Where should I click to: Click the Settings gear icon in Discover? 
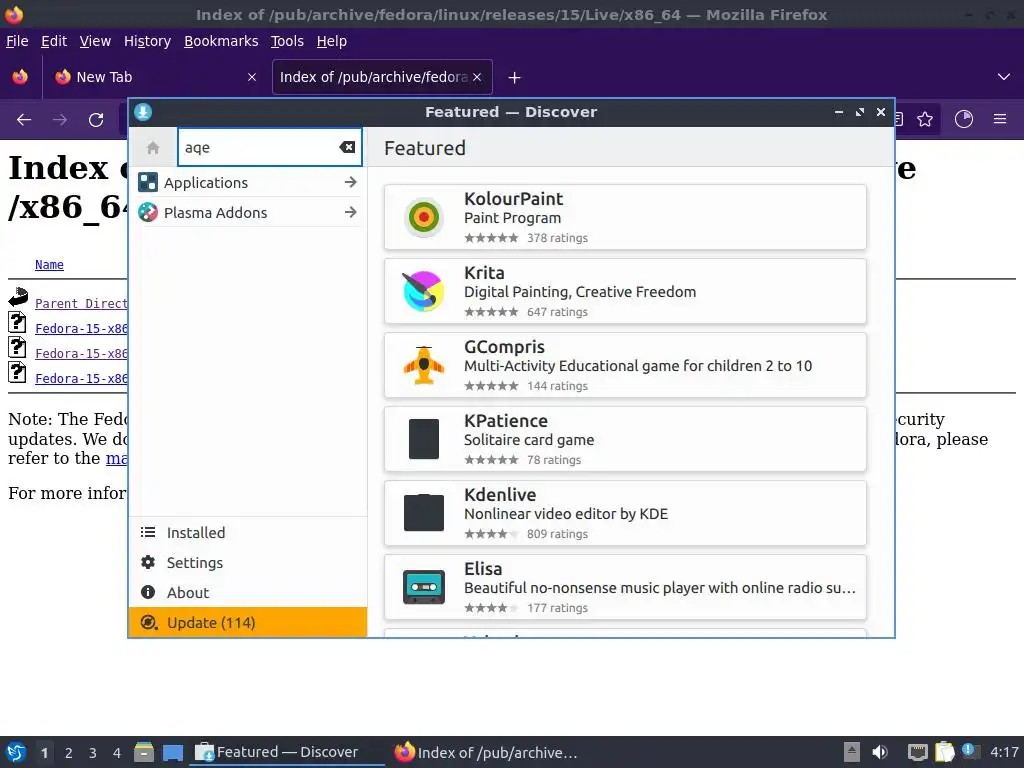(148, 562)
